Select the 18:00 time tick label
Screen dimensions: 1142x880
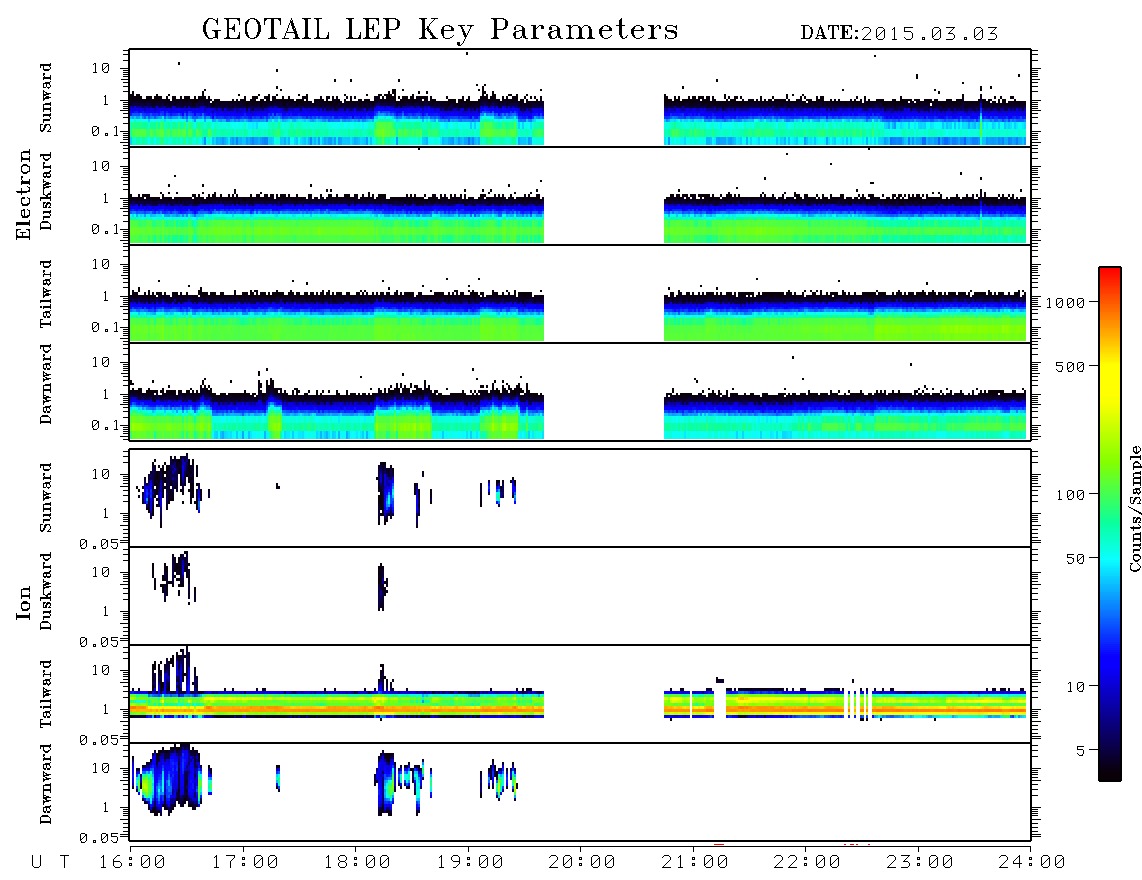click(x=357, y=863)
